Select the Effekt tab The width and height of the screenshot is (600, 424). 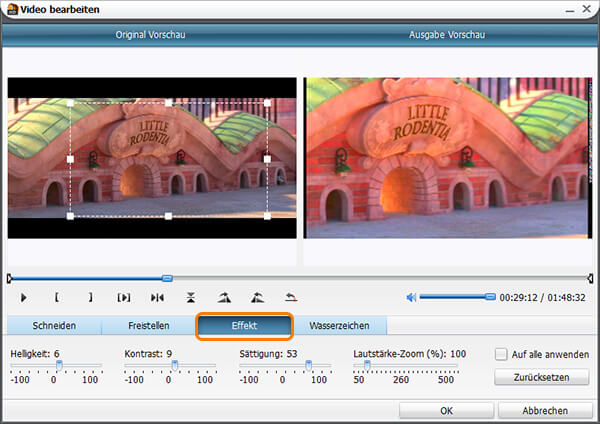[x=244, y=326]
